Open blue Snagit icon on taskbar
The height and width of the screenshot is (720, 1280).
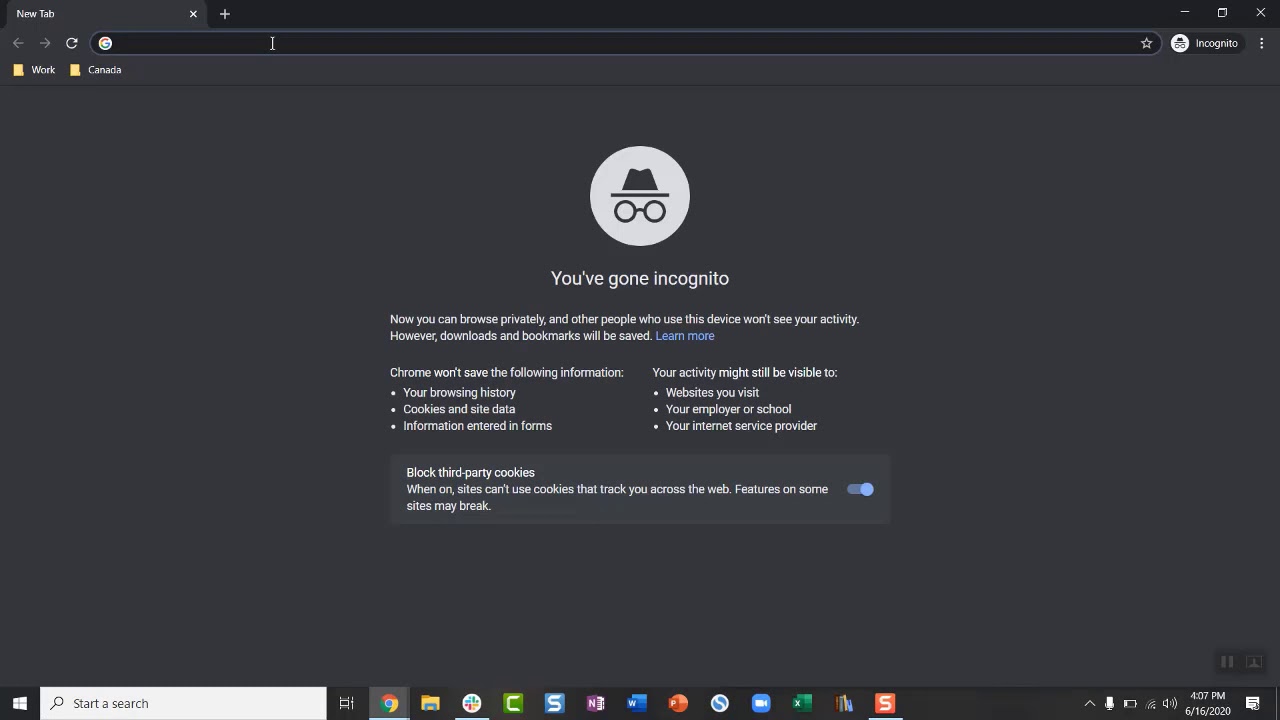click(554, 703)
